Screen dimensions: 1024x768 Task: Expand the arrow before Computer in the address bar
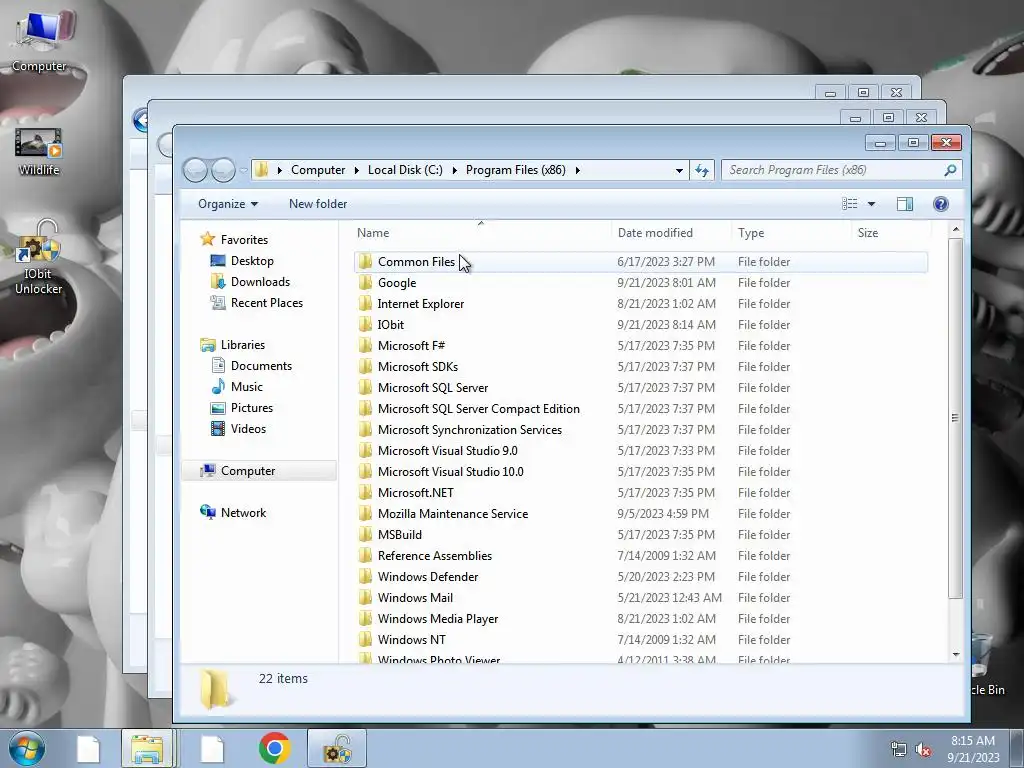[x=280, y=170]
